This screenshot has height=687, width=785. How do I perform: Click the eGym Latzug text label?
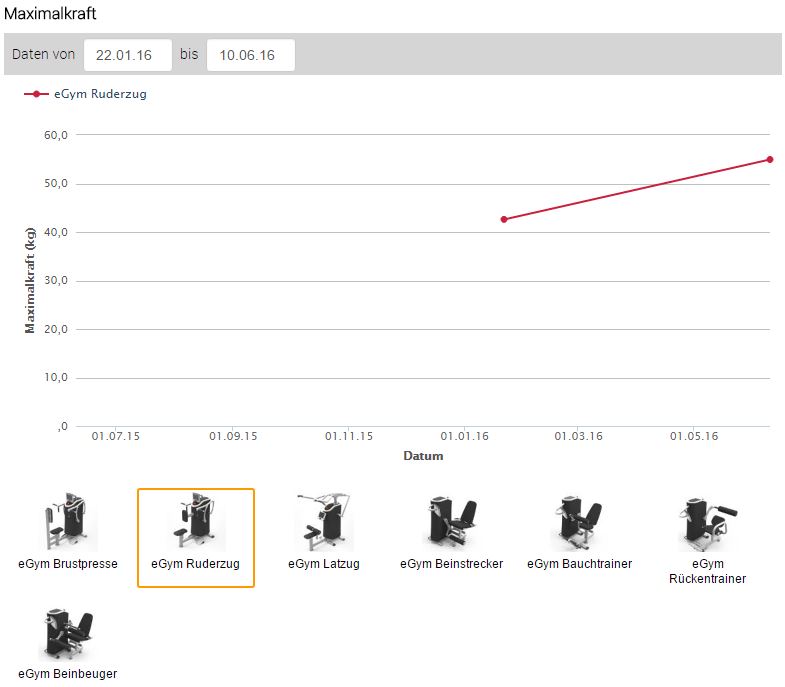324,564
